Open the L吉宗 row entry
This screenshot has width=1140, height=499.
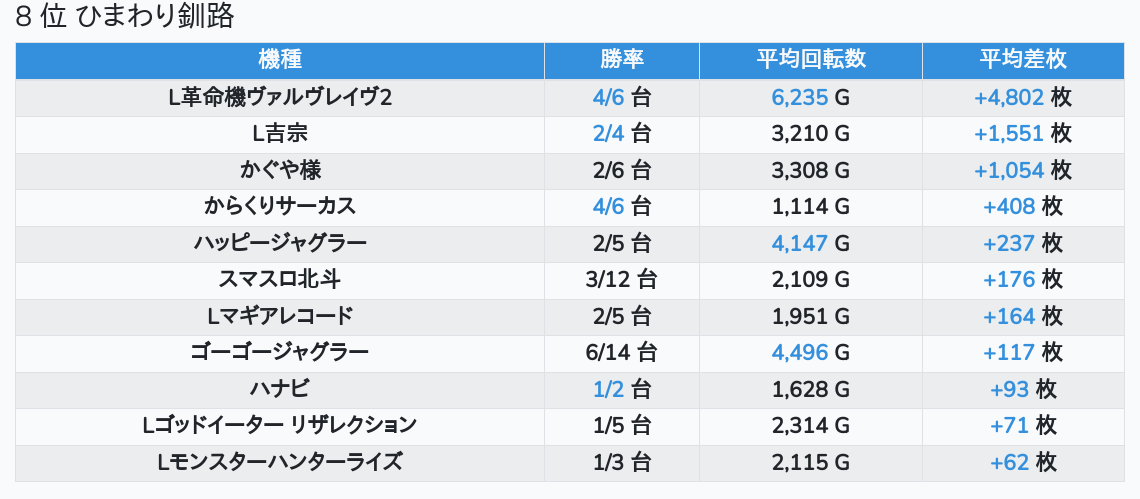click(280, 134)
